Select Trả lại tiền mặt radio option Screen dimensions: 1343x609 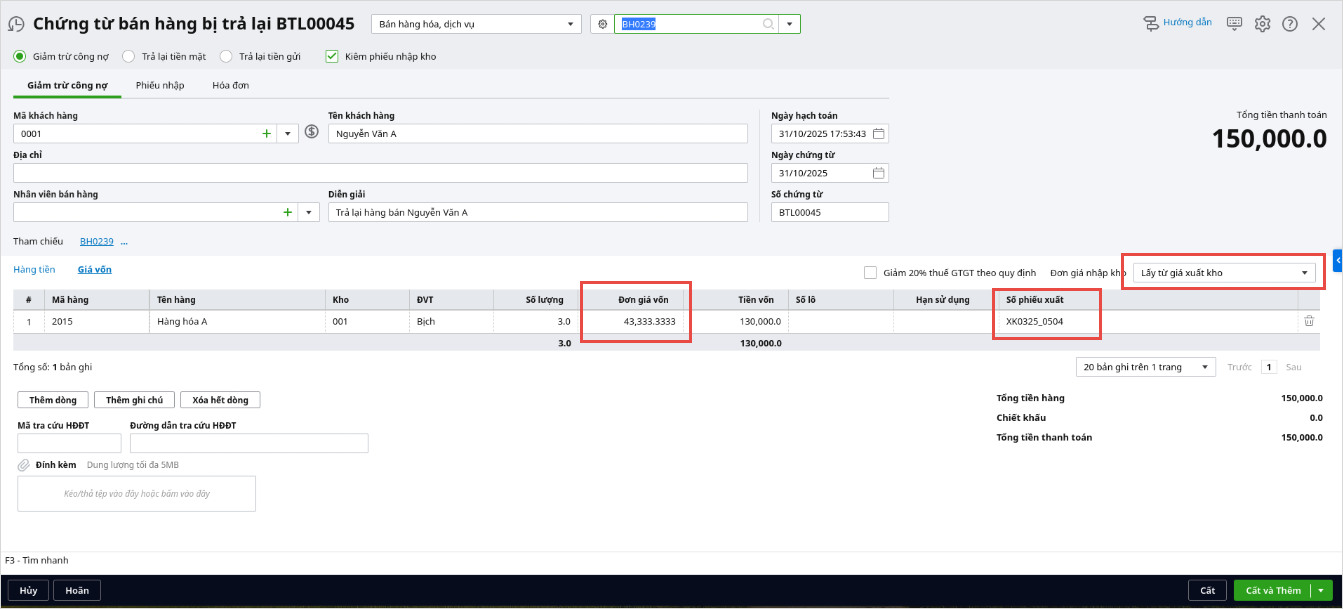coord(128,57)
